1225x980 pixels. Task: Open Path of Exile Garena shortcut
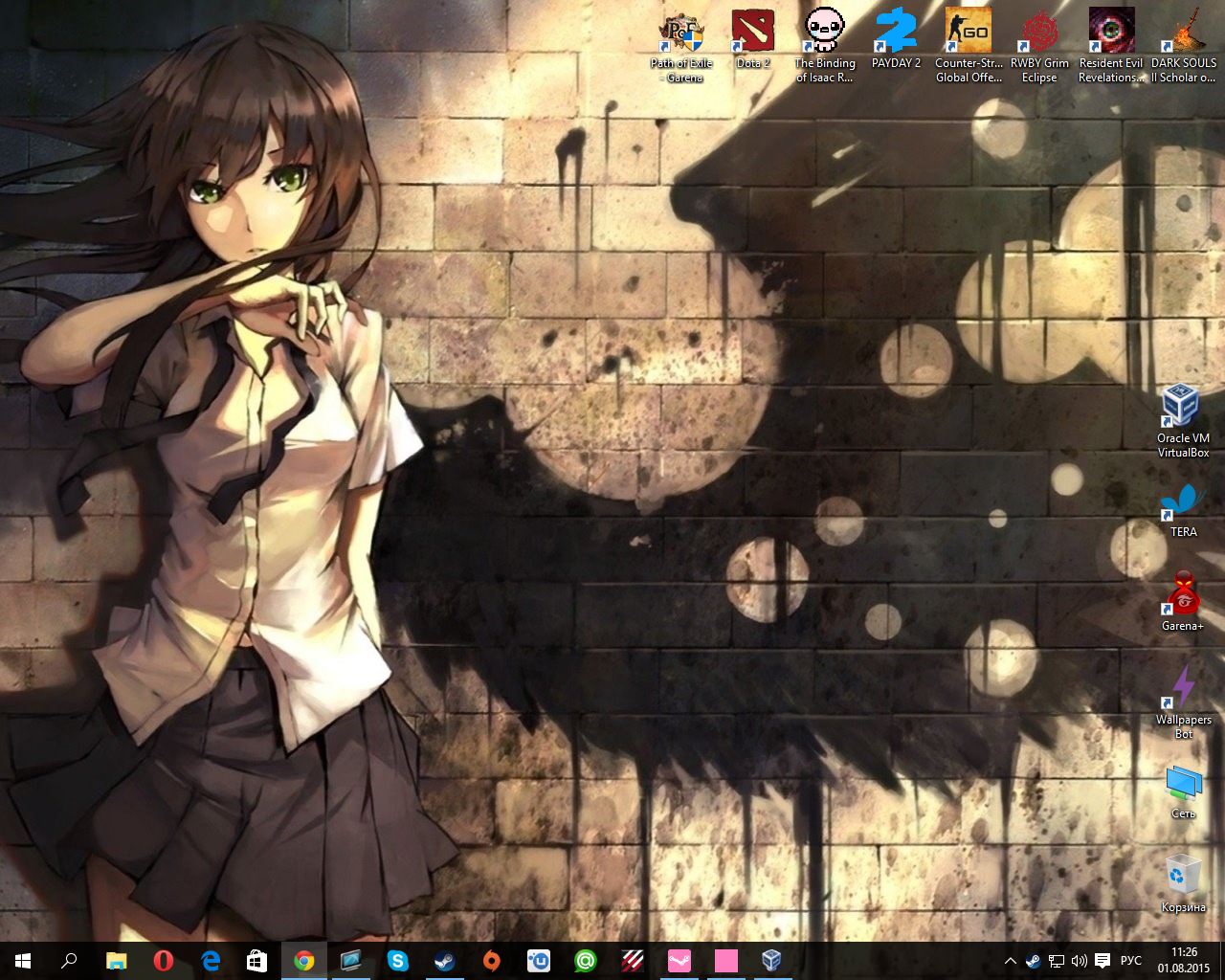tap(681, 47)
